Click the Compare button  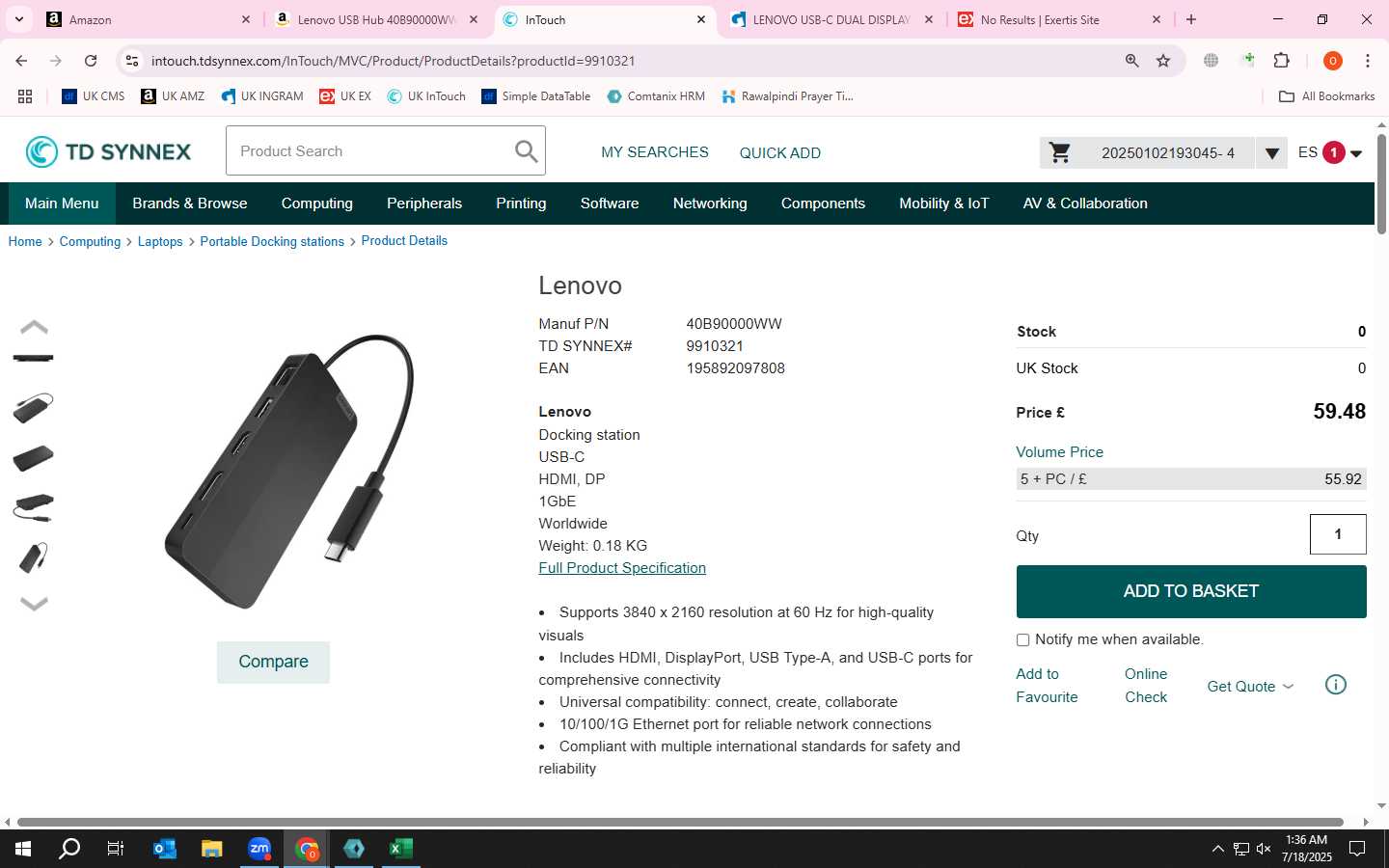coord(273,662)
